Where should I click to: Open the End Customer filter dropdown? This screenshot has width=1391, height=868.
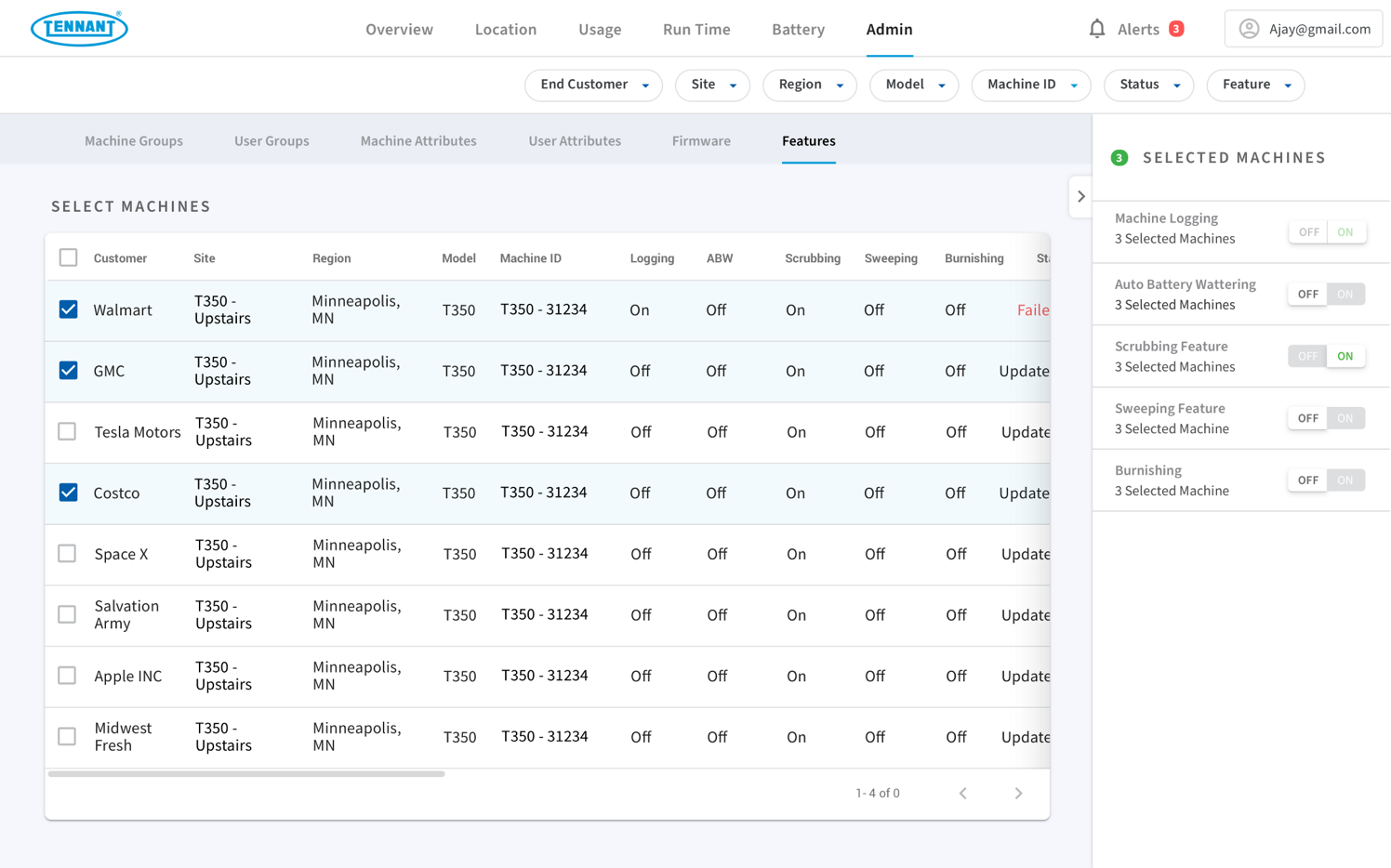(593, 85)
